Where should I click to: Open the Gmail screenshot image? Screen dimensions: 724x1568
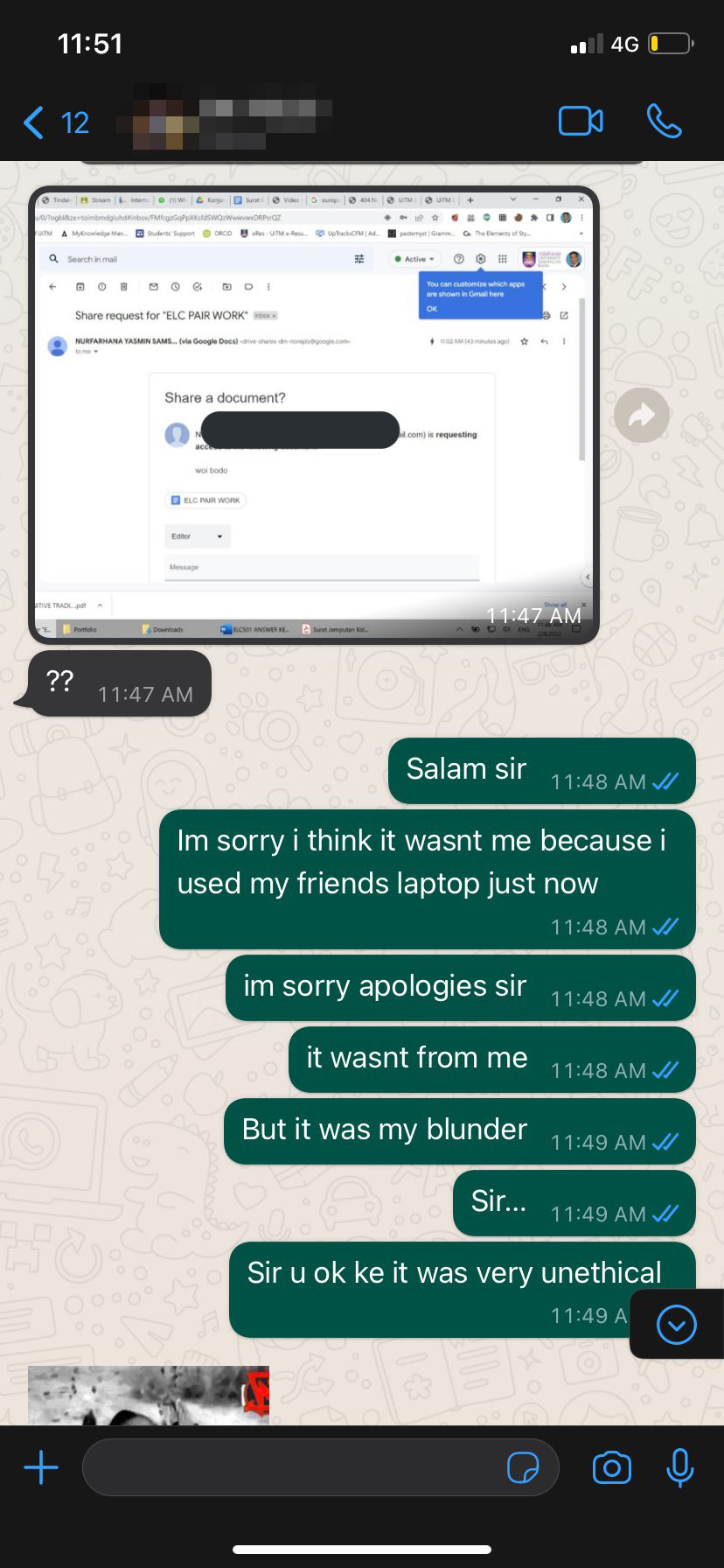click(314, 415)
